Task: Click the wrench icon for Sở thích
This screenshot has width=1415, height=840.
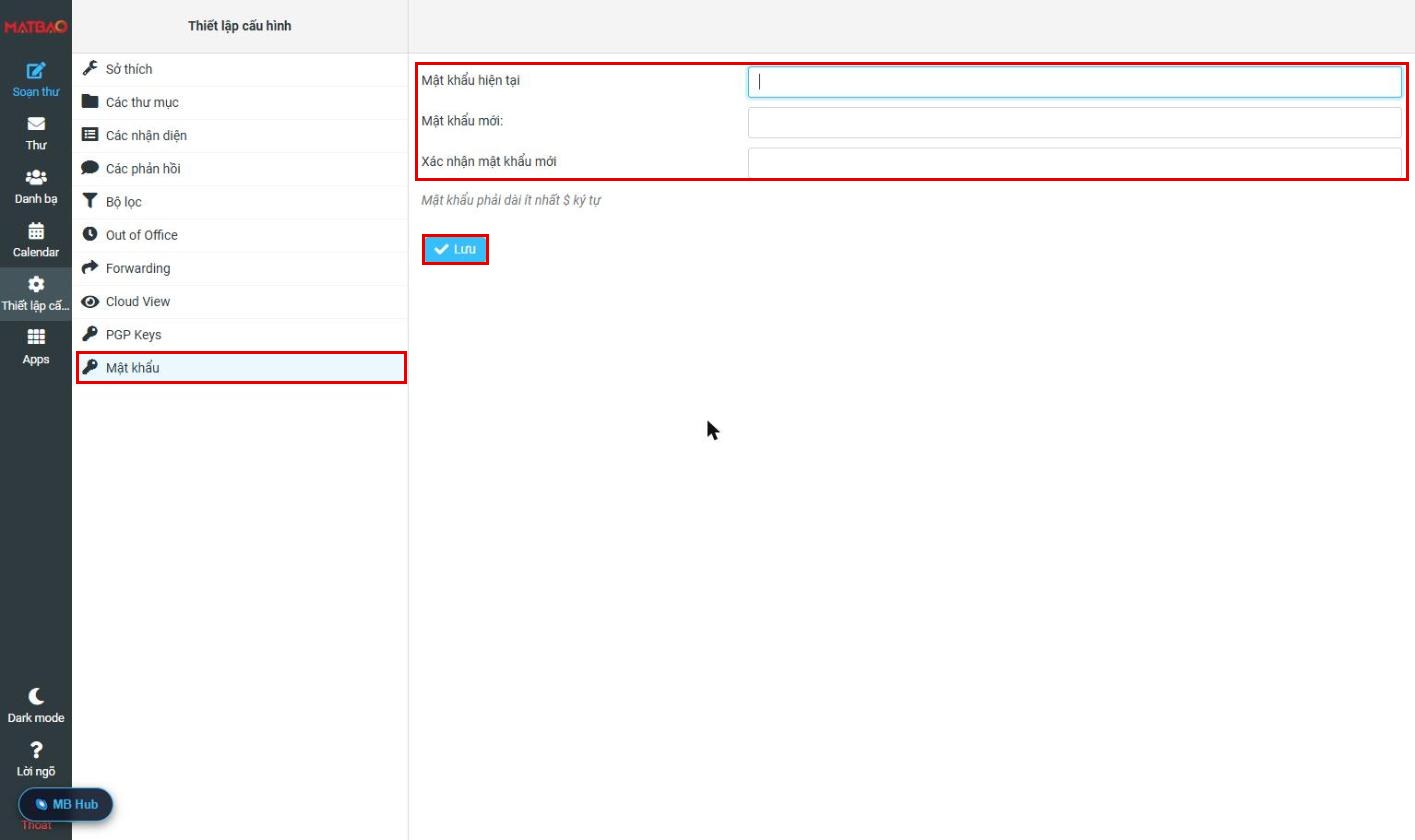Action: coord(90,69)
